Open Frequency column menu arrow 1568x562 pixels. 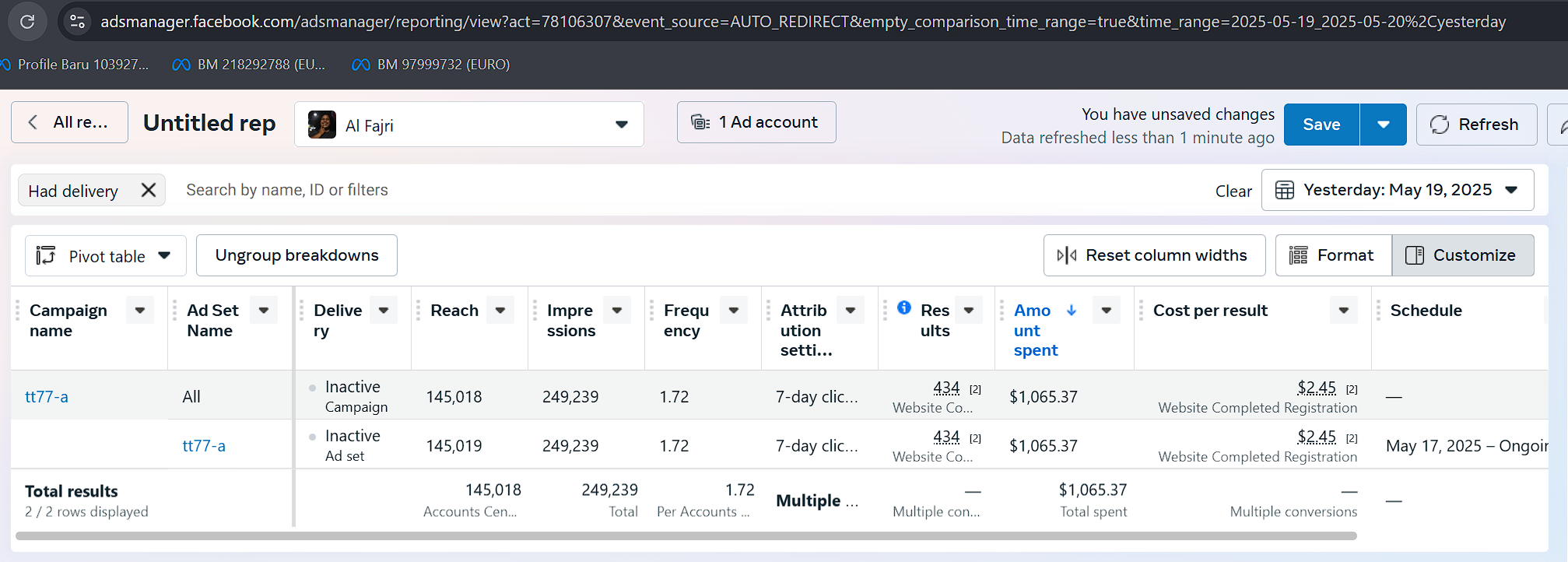click(x=734, y=310)
